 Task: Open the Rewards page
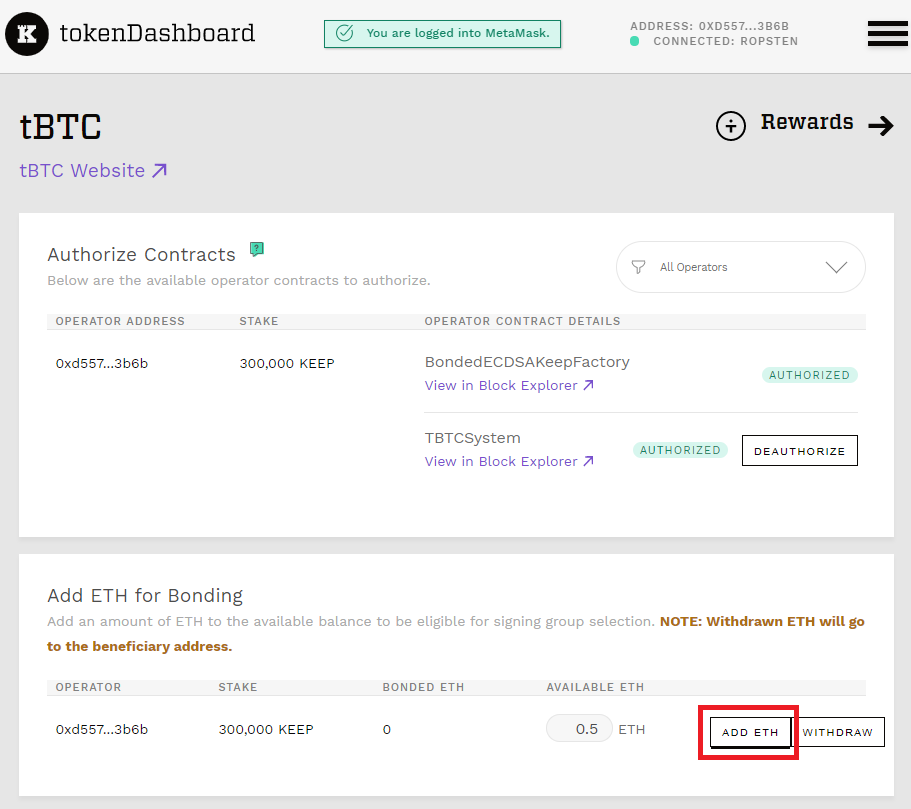point(806,123)
